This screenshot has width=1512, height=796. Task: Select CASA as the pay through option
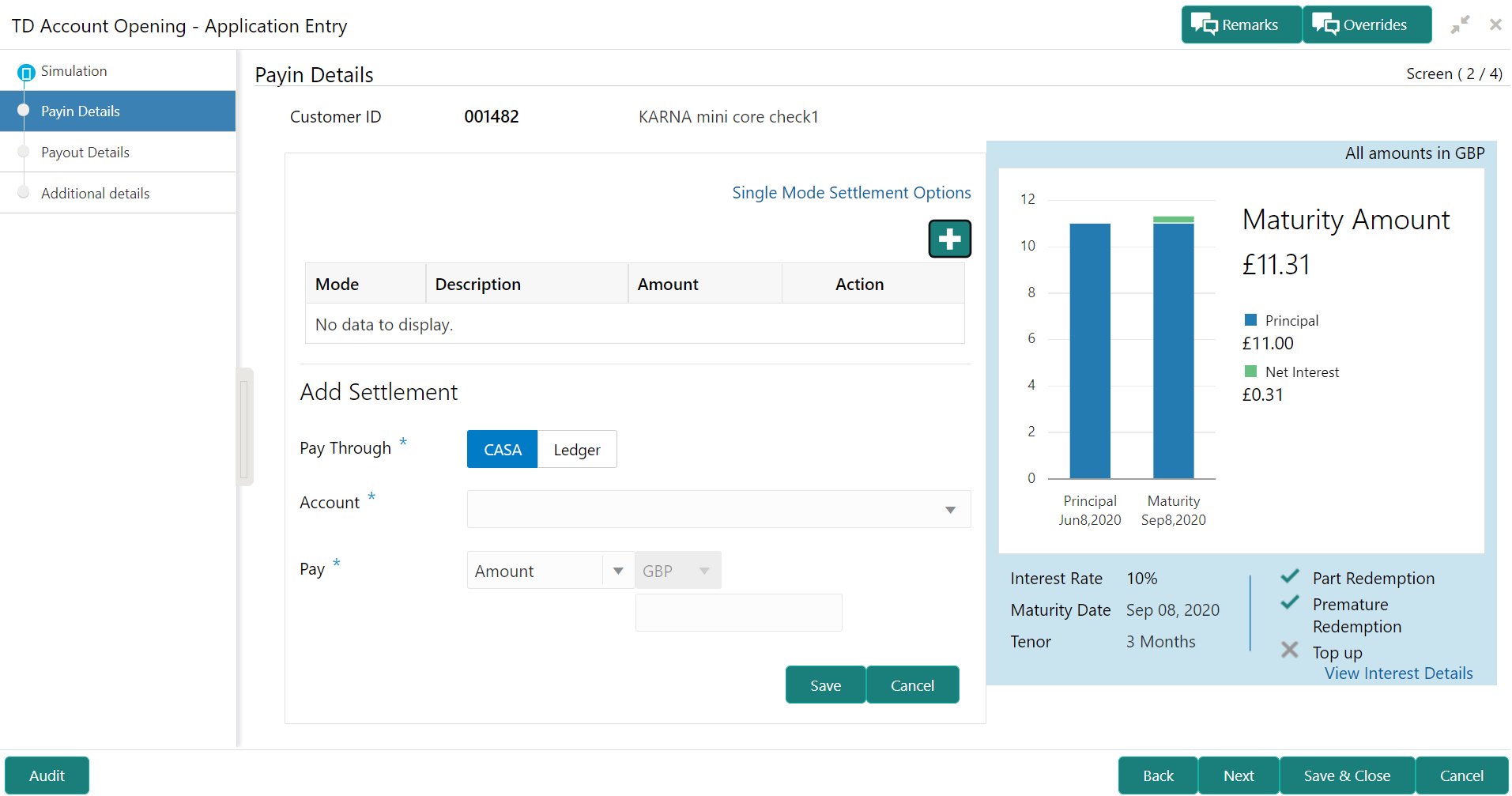point(503,449)
